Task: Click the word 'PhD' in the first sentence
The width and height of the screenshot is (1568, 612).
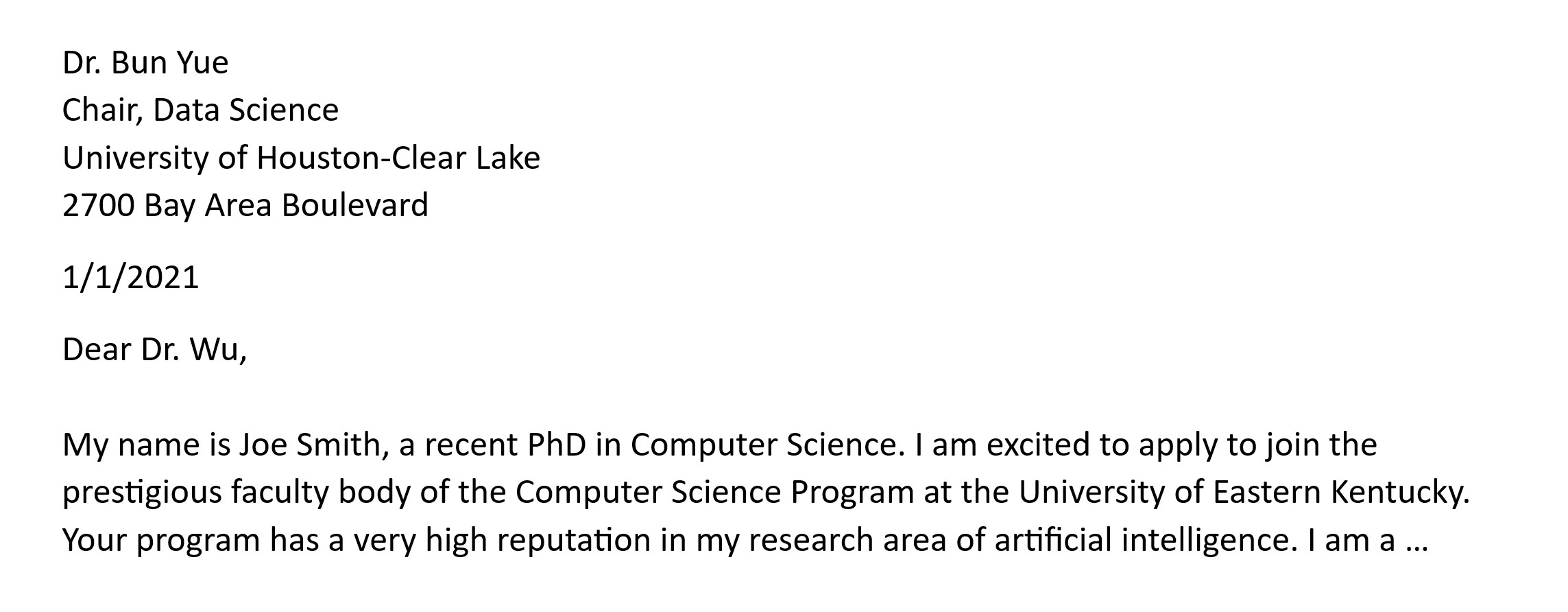Action: [556, 445]
